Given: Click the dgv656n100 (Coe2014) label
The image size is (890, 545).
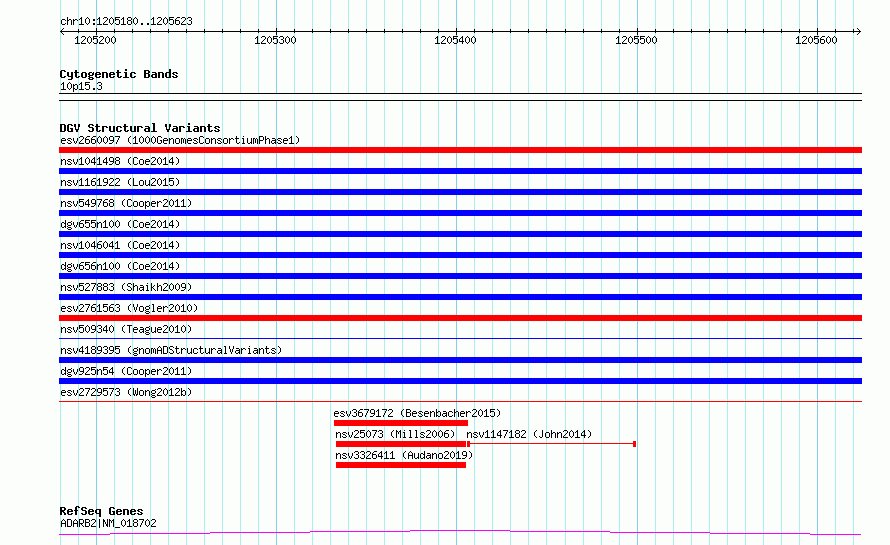Looking at the screenshot, I should [x=120, y=266].
